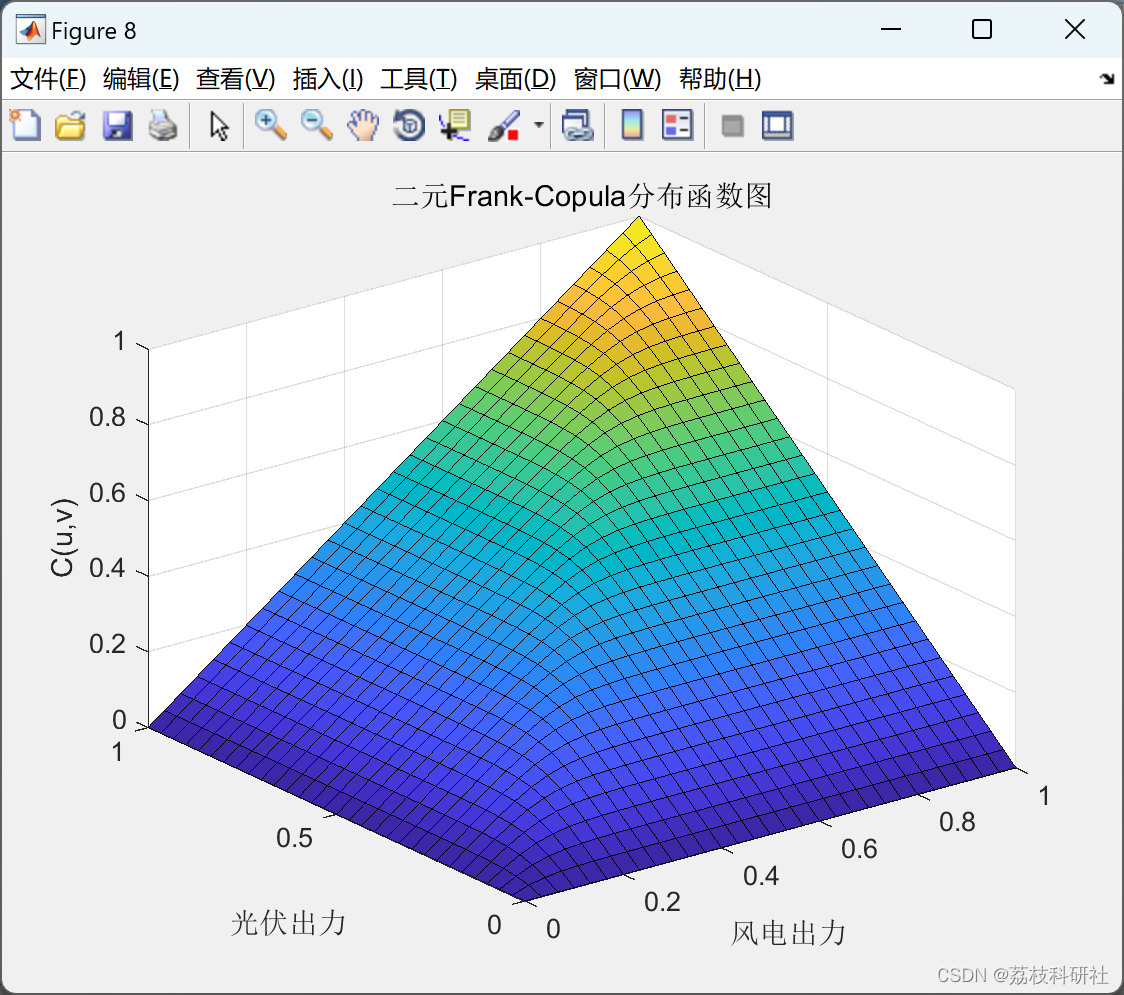Viewport: 1124px width, 995px height.
Task: Insert Legend from the toolbar
Action: (x=677, y=125)
